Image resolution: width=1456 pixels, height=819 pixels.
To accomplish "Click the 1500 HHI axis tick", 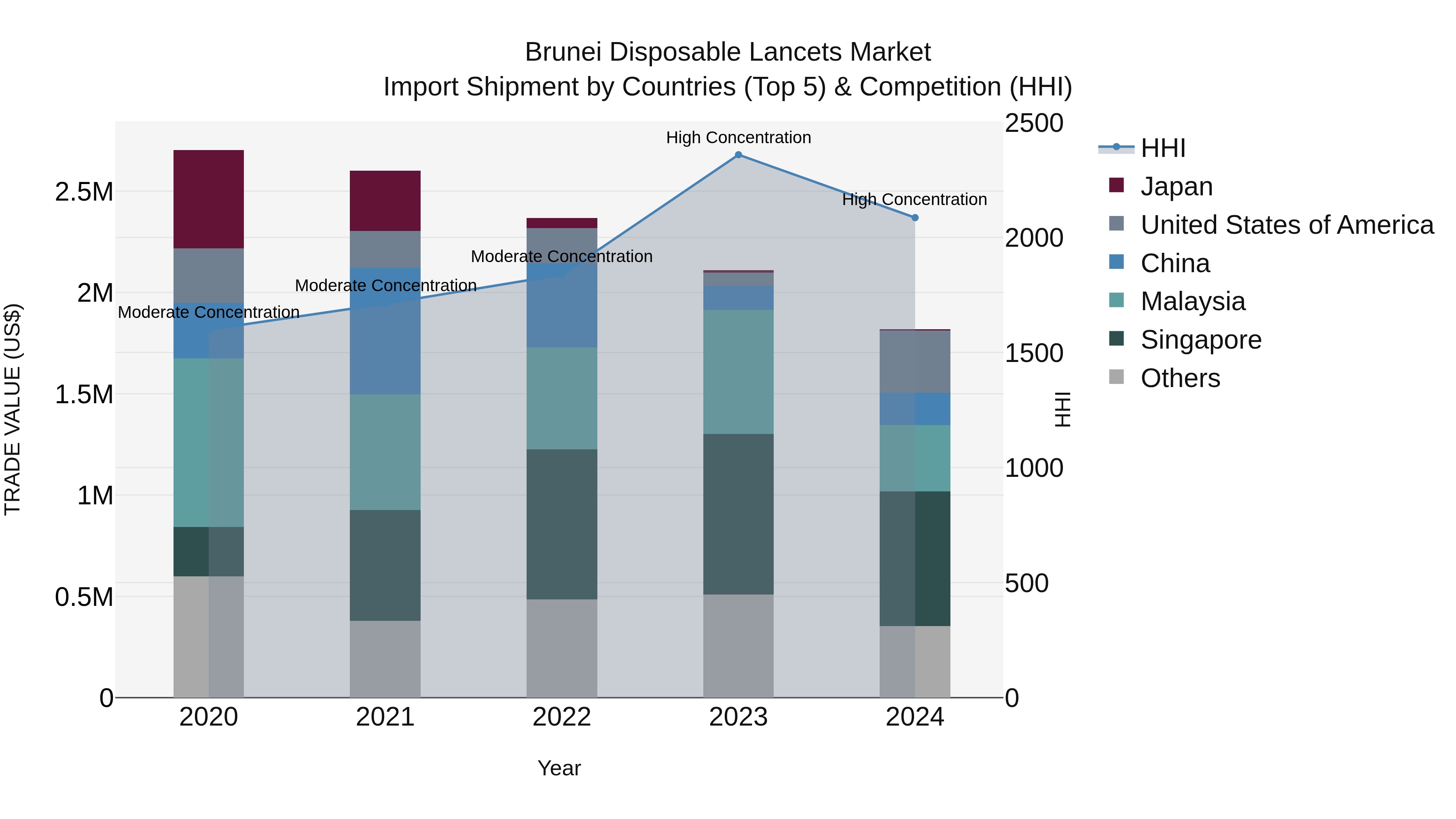I will point(1034,353).
